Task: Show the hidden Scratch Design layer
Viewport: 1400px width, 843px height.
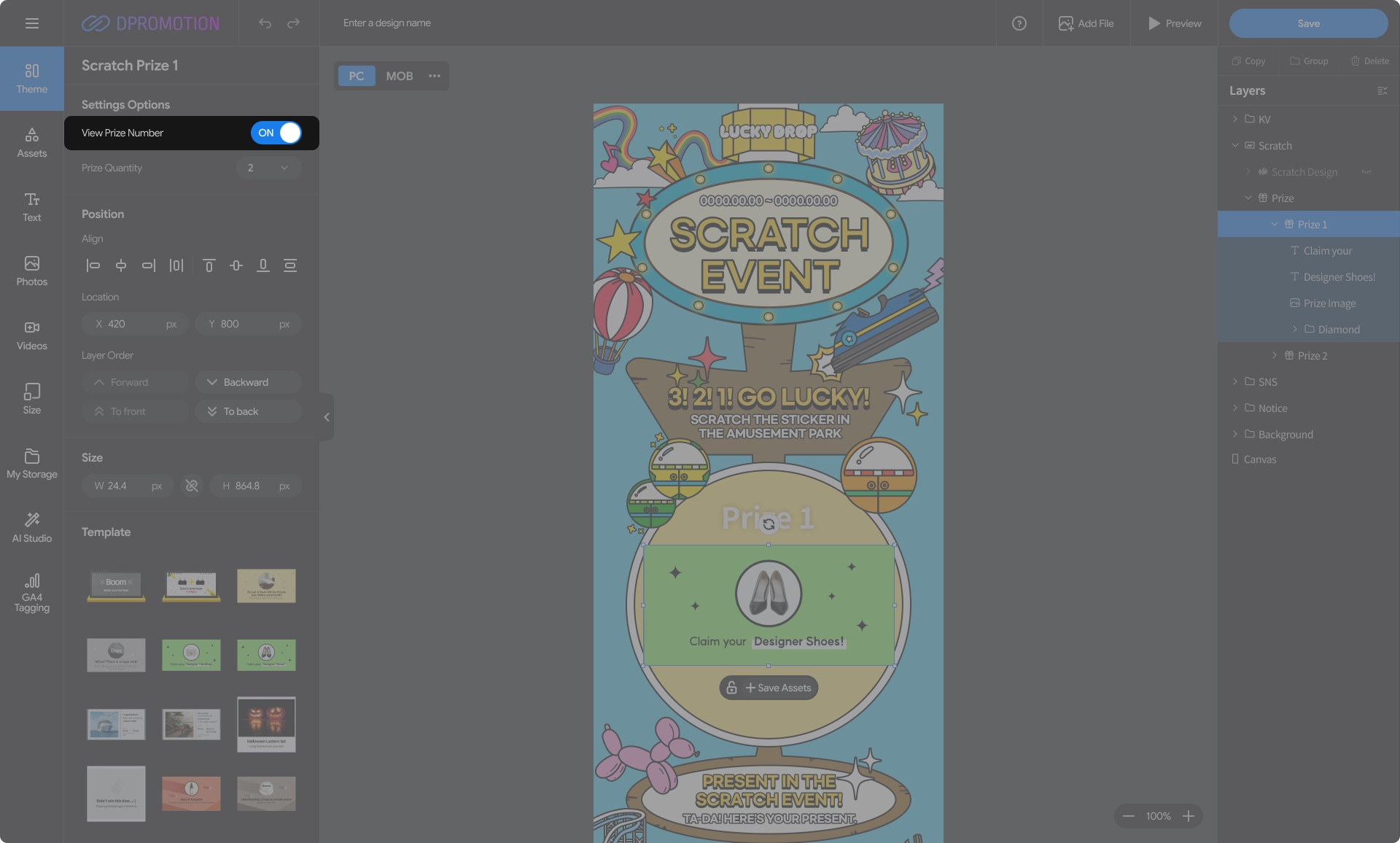Action: (1366, 172)
